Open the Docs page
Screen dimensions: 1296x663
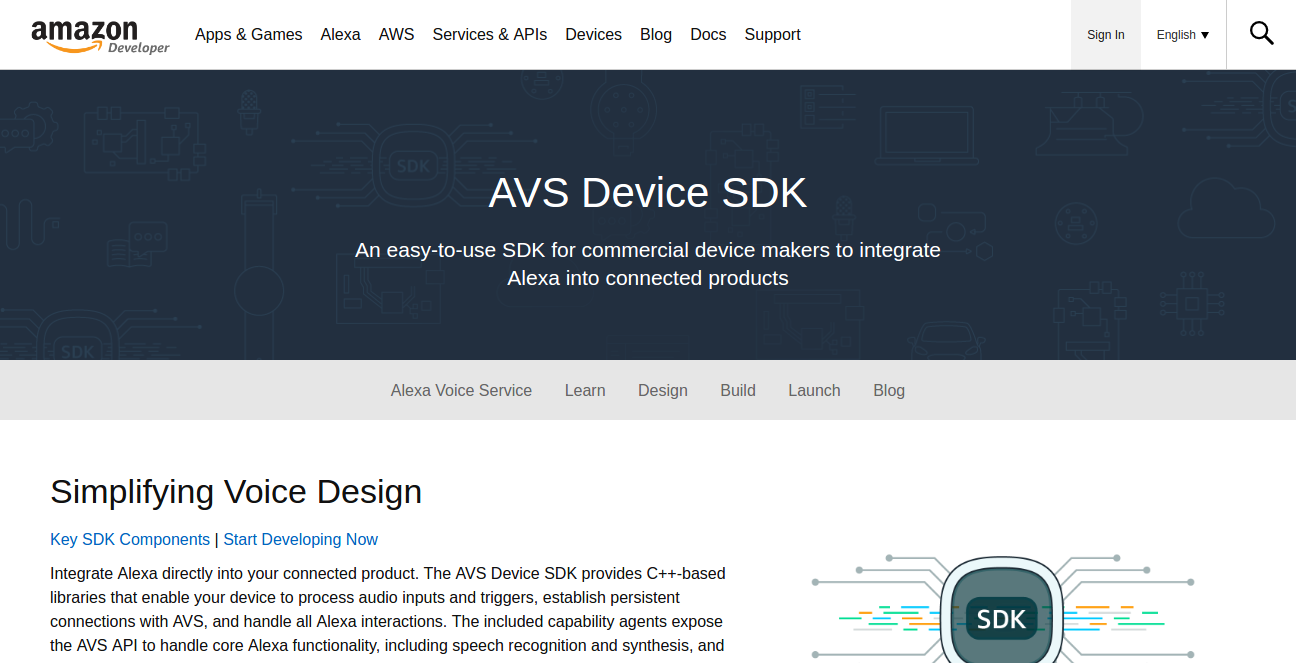click(x=708, y=34)
